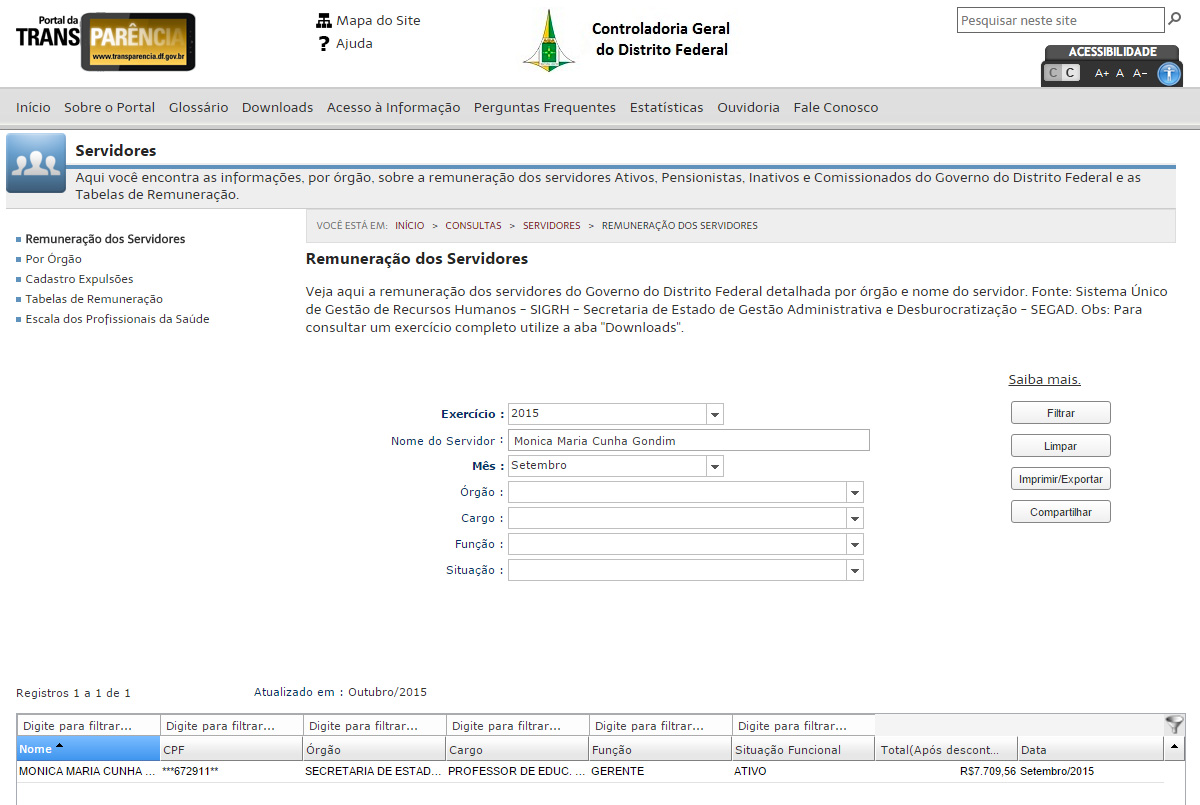Expand the Mês dropdown arrow

714,466
